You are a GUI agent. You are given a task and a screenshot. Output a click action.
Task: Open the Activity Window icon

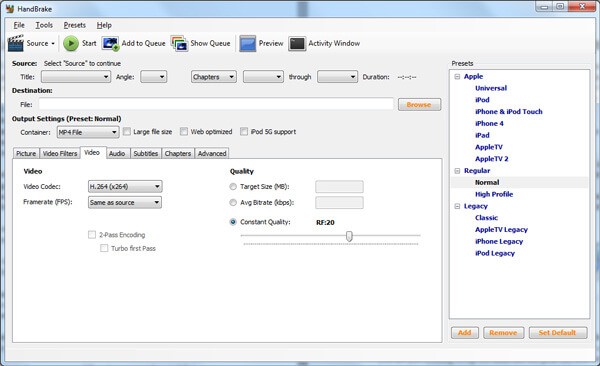(297, 43)
